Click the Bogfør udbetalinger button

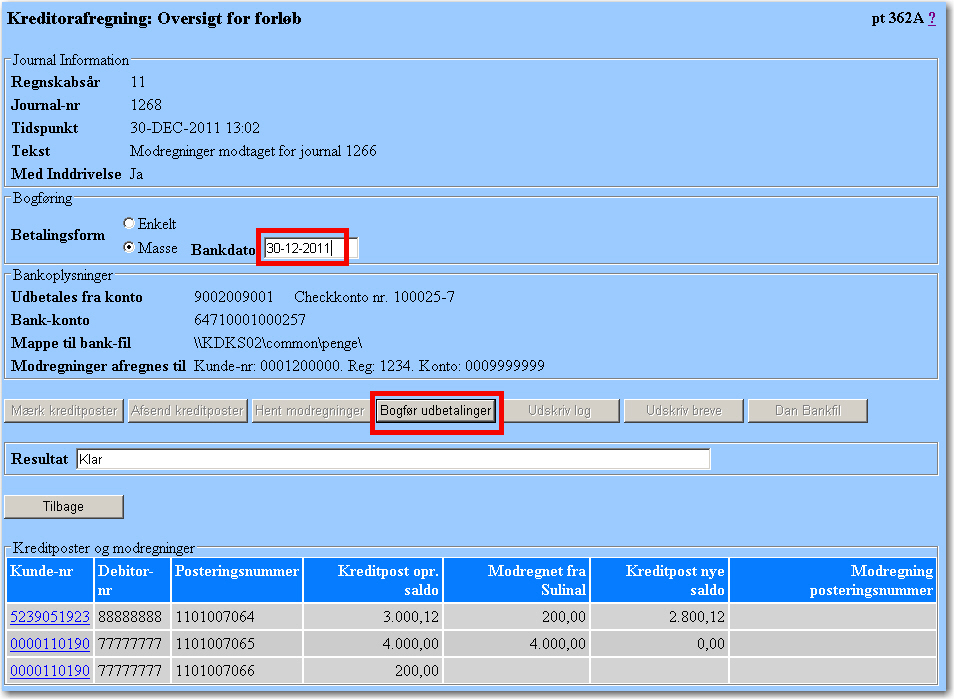436,411
